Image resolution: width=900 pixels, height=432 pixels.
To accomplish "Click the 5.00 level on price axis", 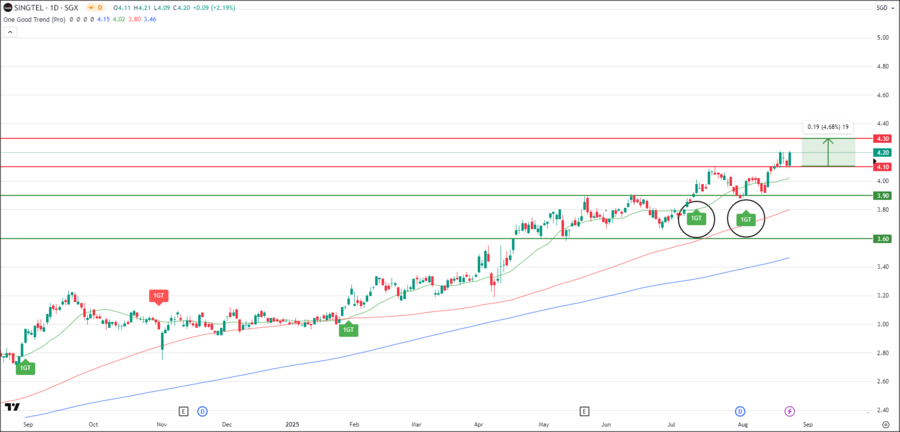I will pyautogui.click(x=882, y=38).
